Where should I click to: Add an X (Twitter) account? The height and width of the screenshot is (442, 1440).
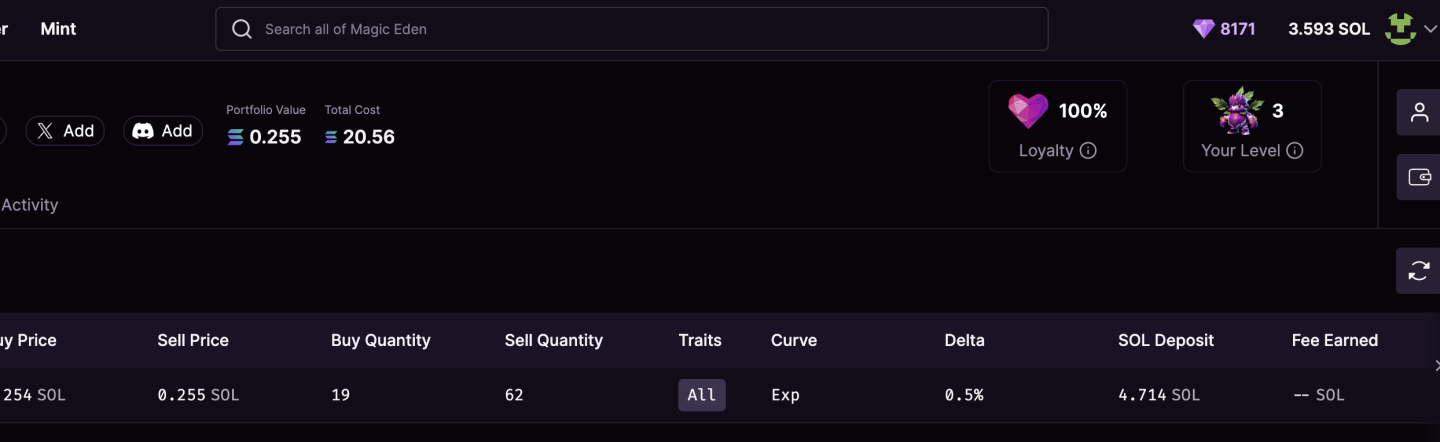tap(65, 131)
